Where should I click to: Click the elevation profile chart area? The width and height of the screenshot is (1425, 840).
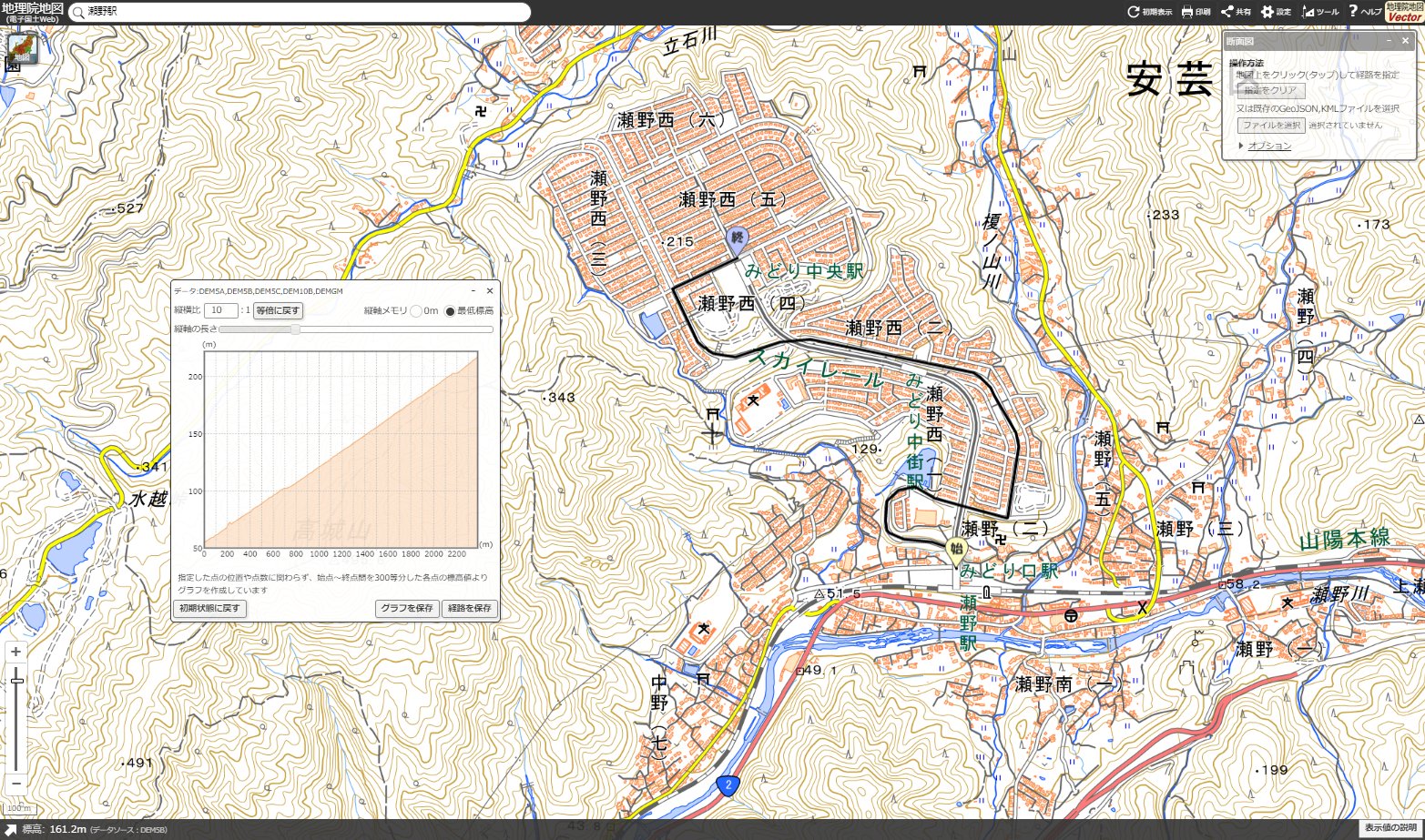pos(341,450)
